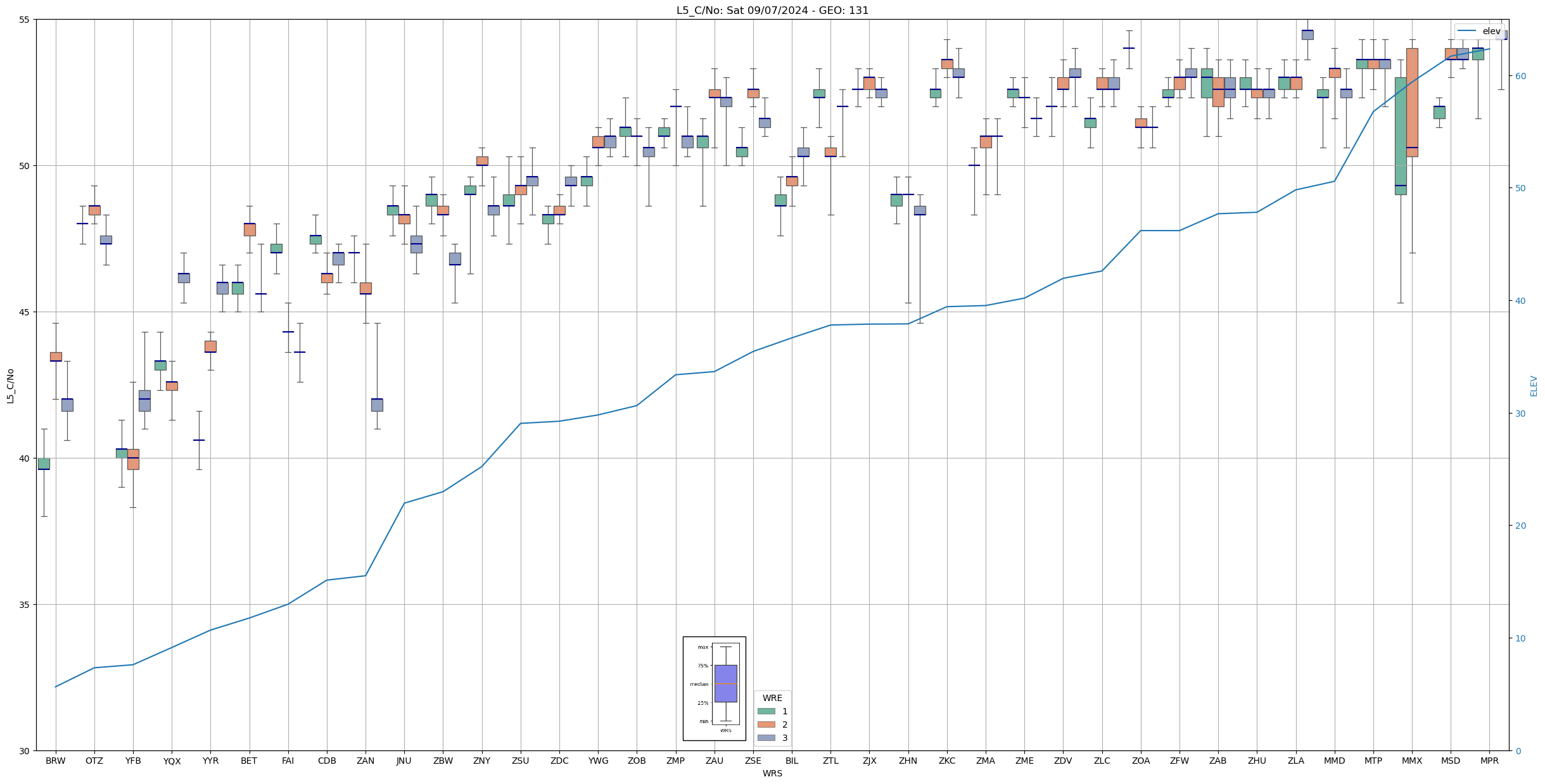Click the BET station tick label

(x=249, y=761)
